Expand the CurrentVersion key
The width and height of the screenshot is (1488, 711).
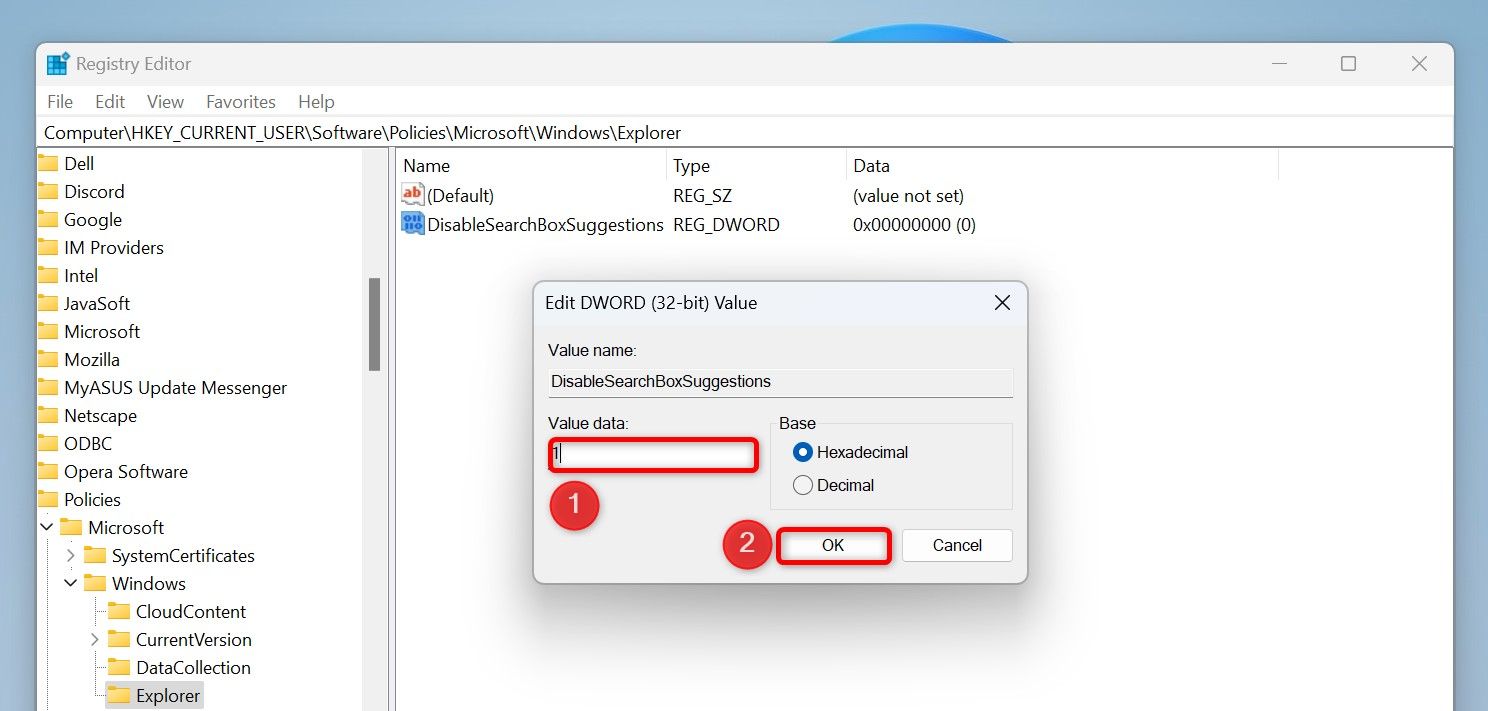94,639
